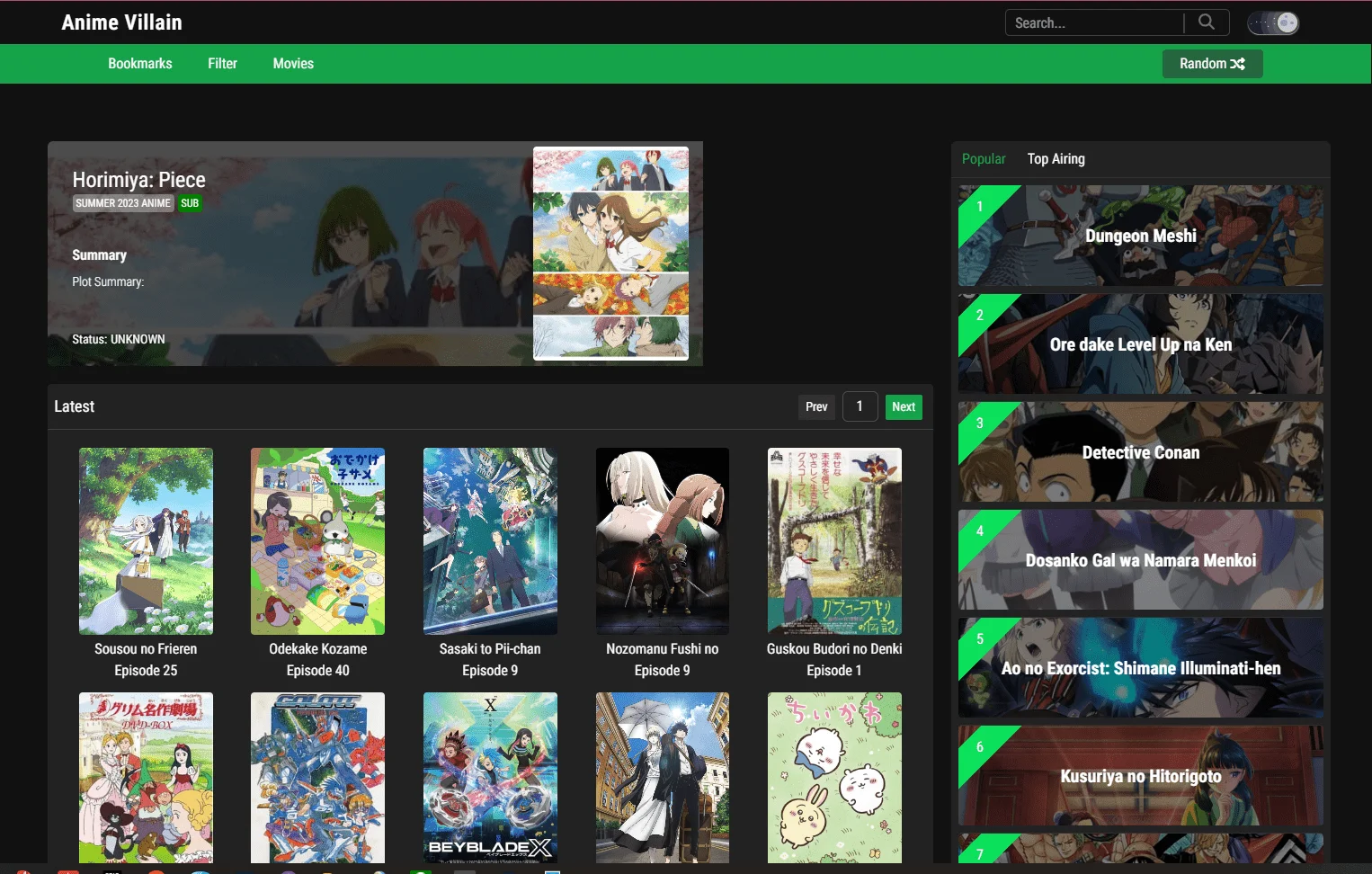This screenshot has width=1372, height=874.
Task: Switch to the Popular tab
Action: (x=984, y=159)
